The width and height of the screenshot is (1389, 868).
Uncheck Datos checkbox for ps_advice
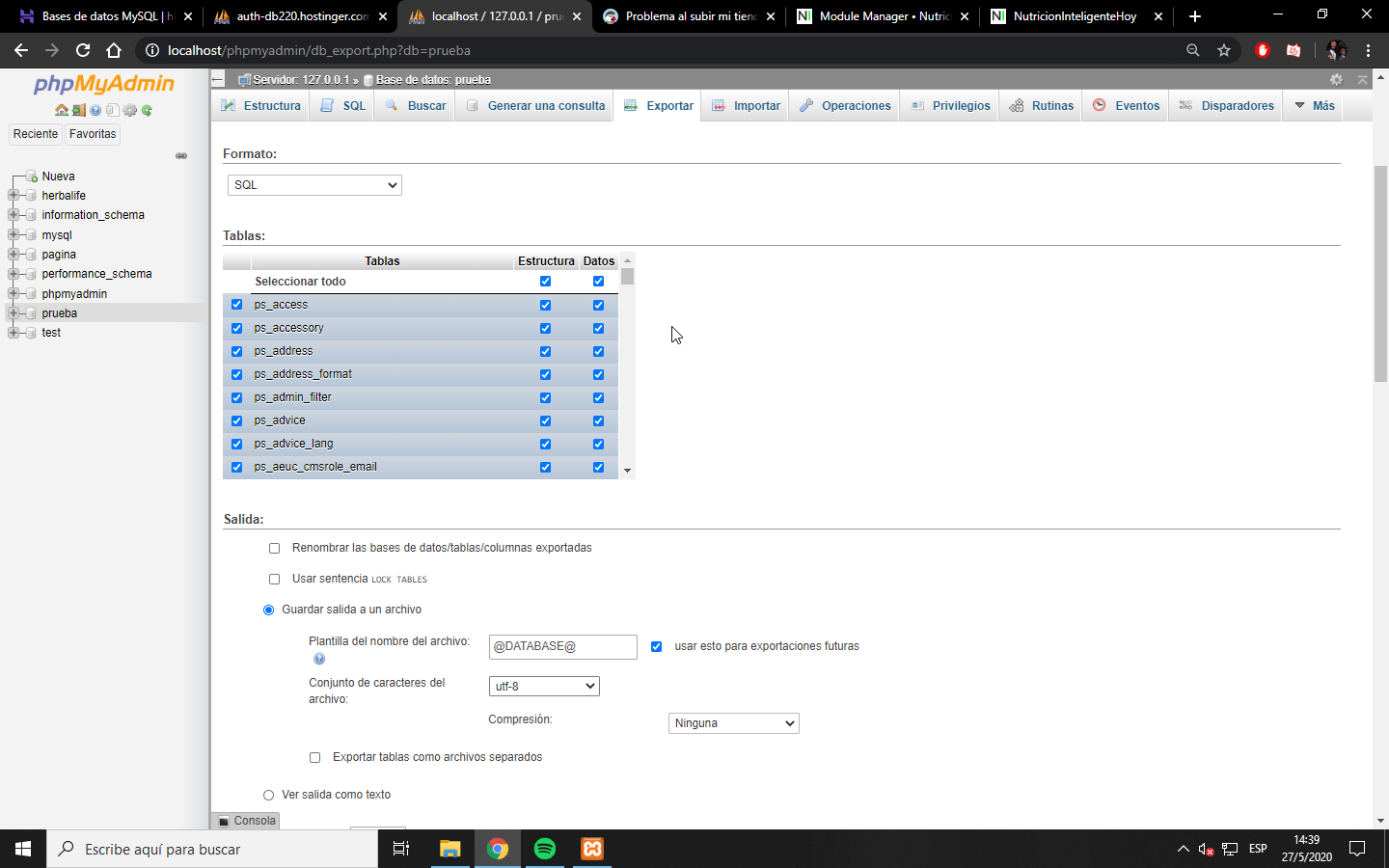tap(599, 421)
